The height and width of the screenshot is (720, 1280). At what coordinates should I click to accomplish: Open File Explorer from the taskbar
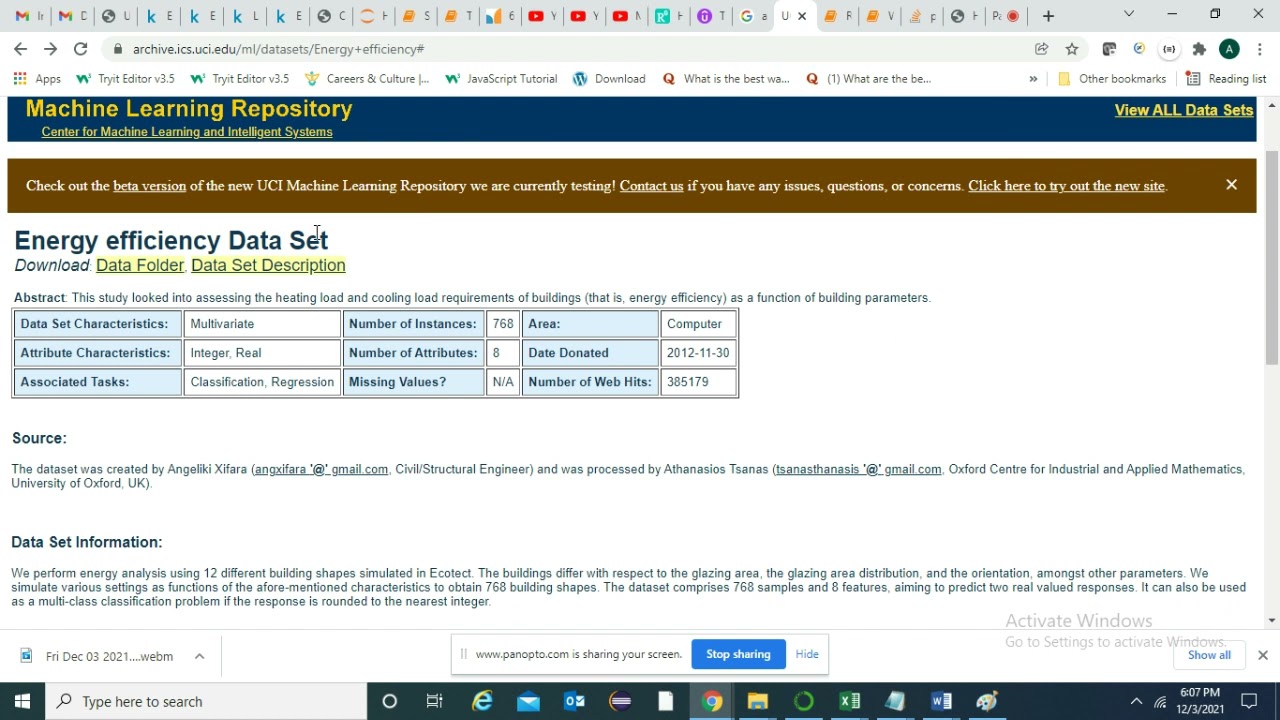point(757,701)
